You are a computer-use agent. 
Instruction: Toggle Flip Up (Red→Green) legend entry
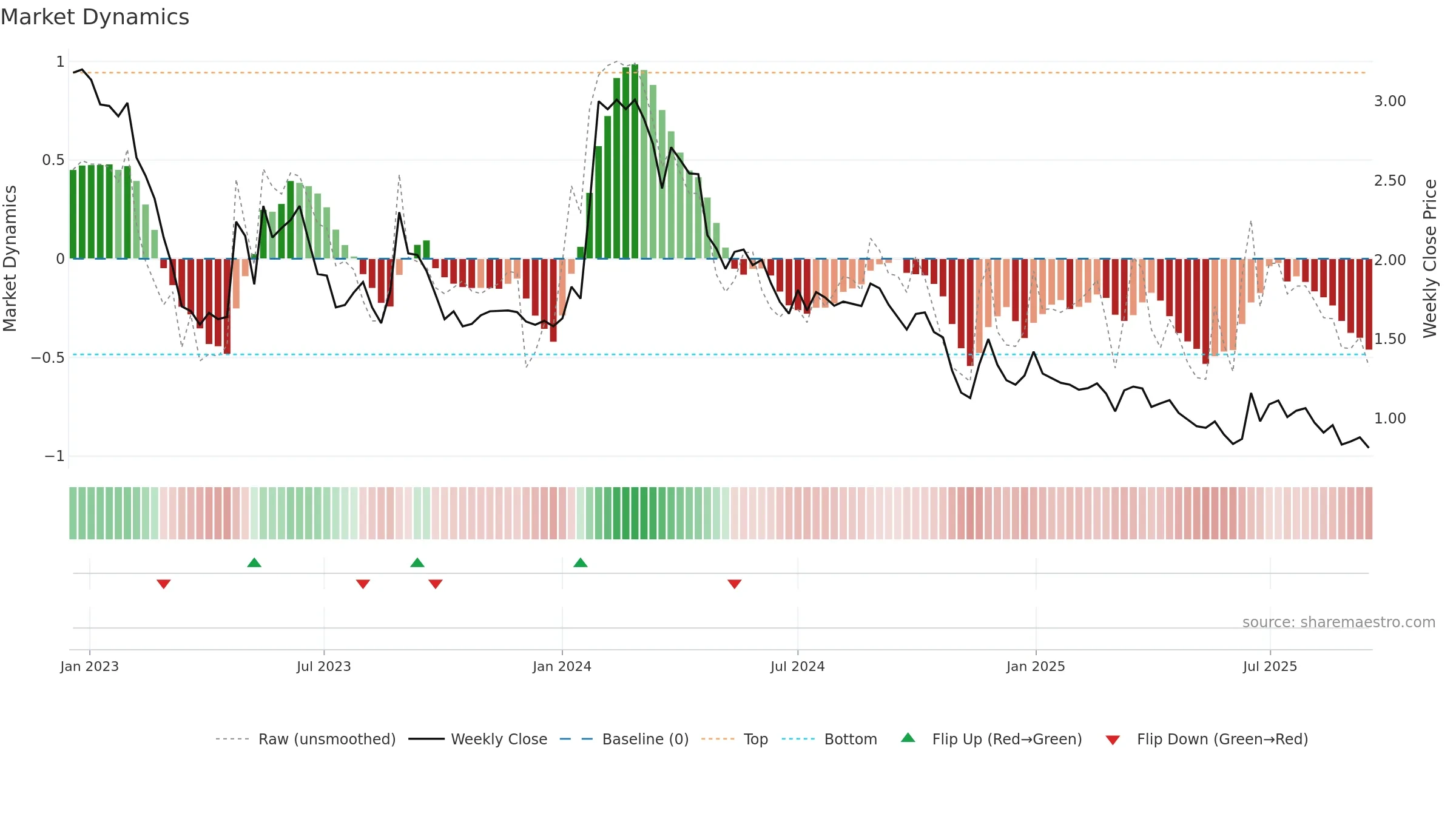tap(992, 739)
